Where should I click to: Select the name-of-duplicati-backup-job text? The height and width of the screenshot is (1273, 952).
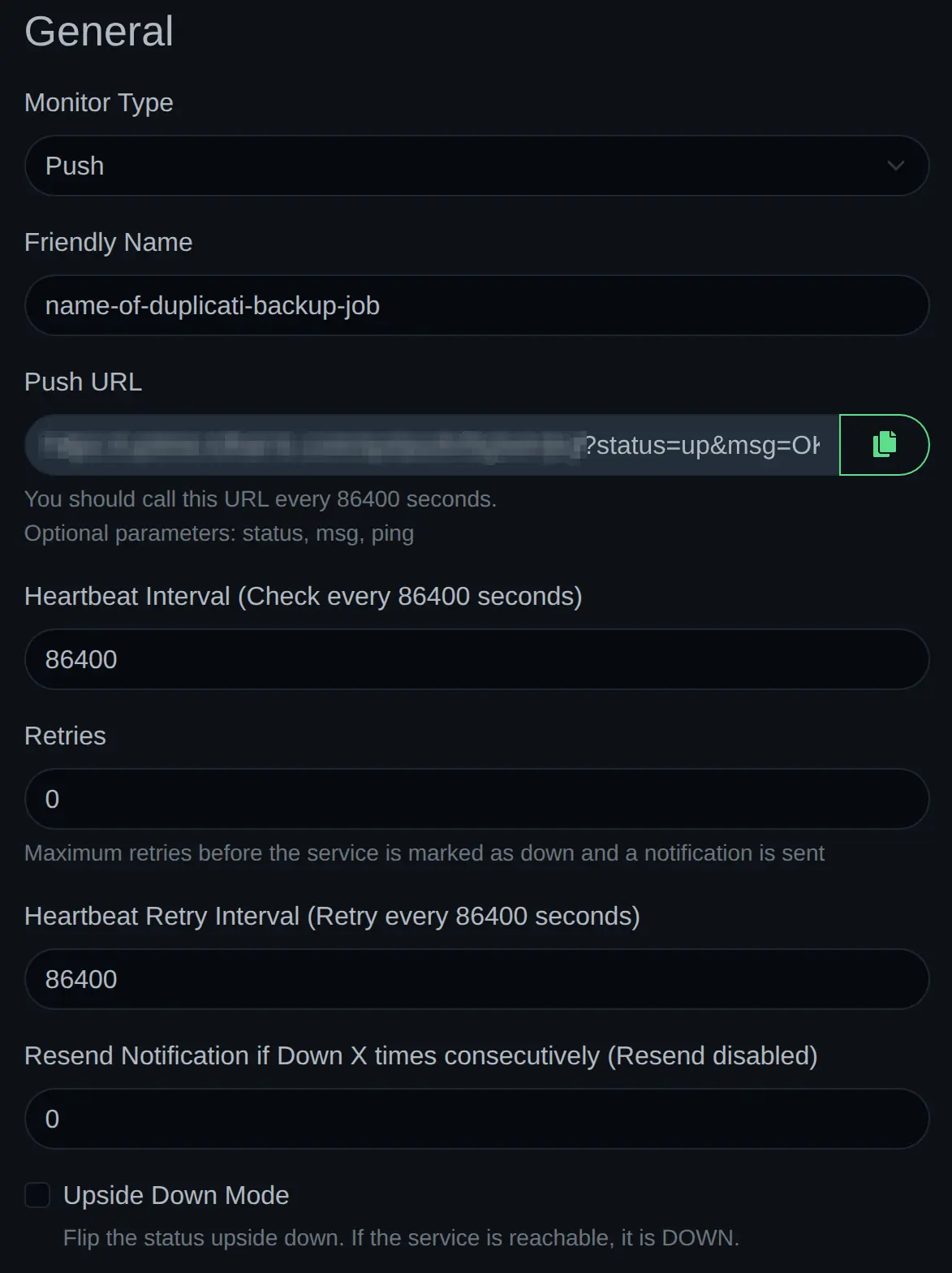pyautogui.click(x=211, y=305)
